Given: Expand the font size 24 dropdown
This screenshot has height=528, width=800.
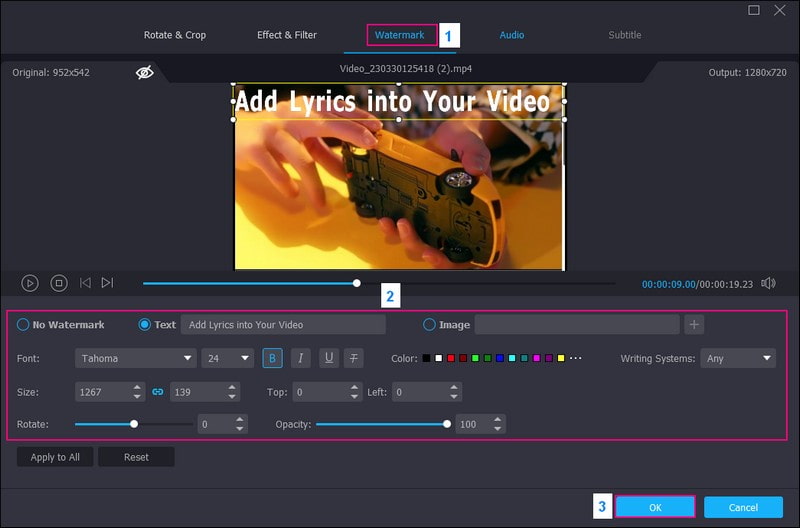Looking at the screenshot, I should coord(229,358).
